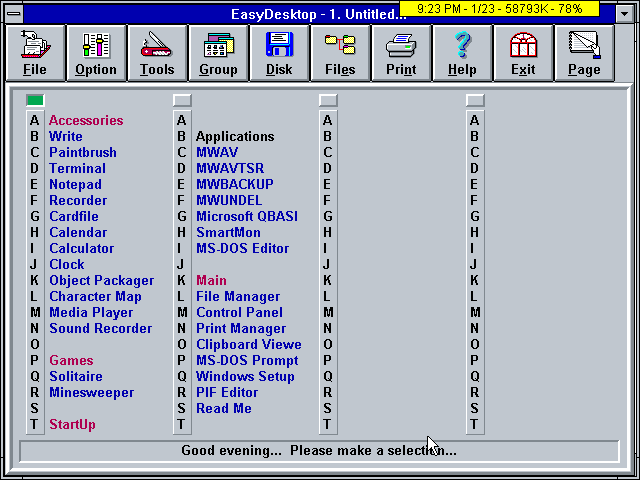This screenshot has width=640, height=480.
Task: Select the Applications group heading
Action: pyautogui.click(x=235, y=136)
